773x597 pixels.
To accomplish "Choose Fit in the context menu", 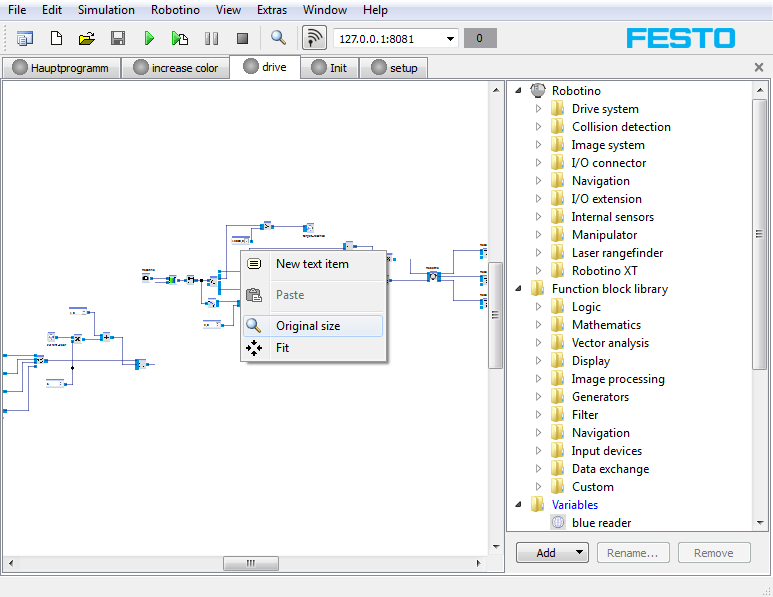I will click(313, 348).
